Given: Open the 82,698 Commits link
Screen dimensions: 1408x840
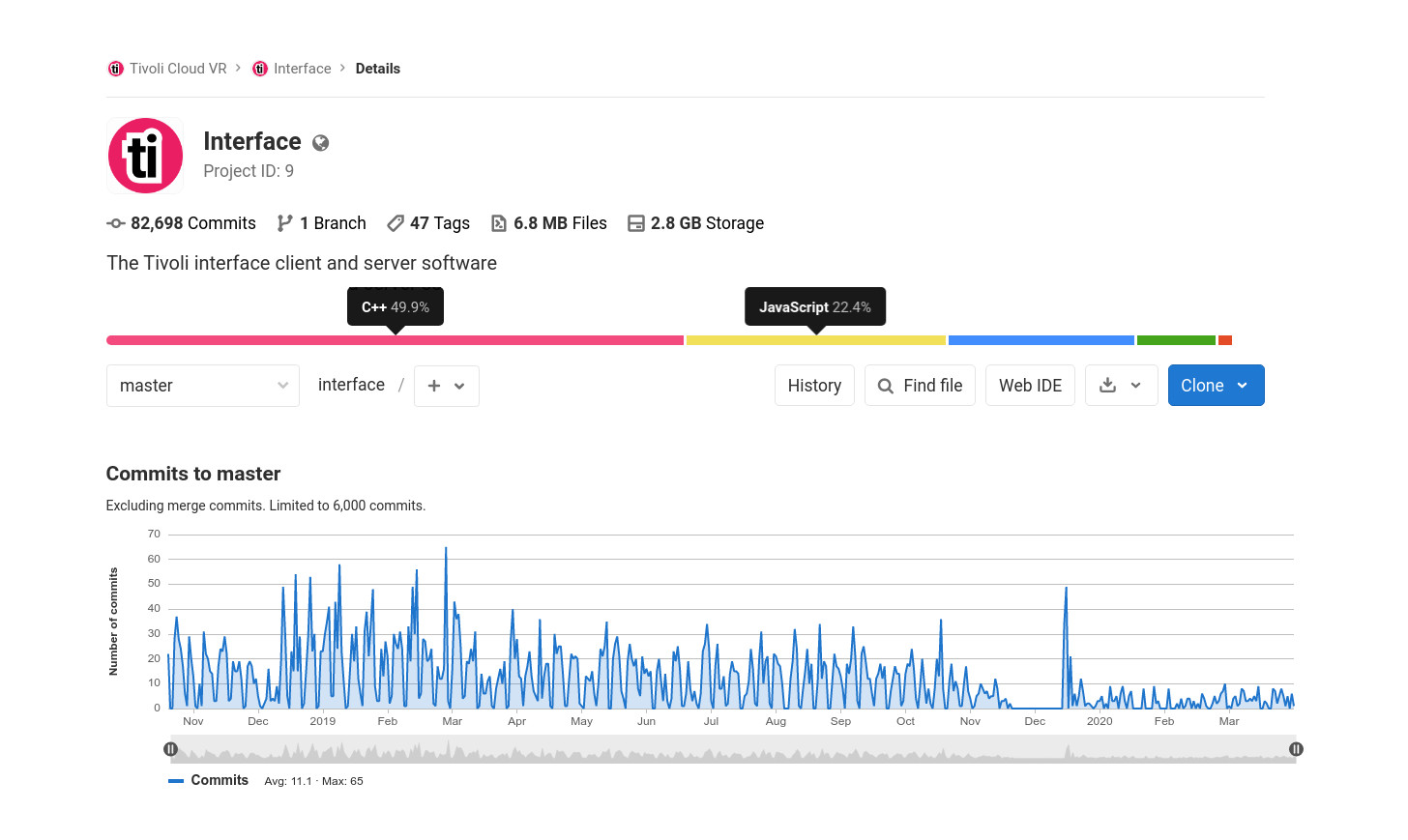Looking at the screenshot, I should [193, 223].
